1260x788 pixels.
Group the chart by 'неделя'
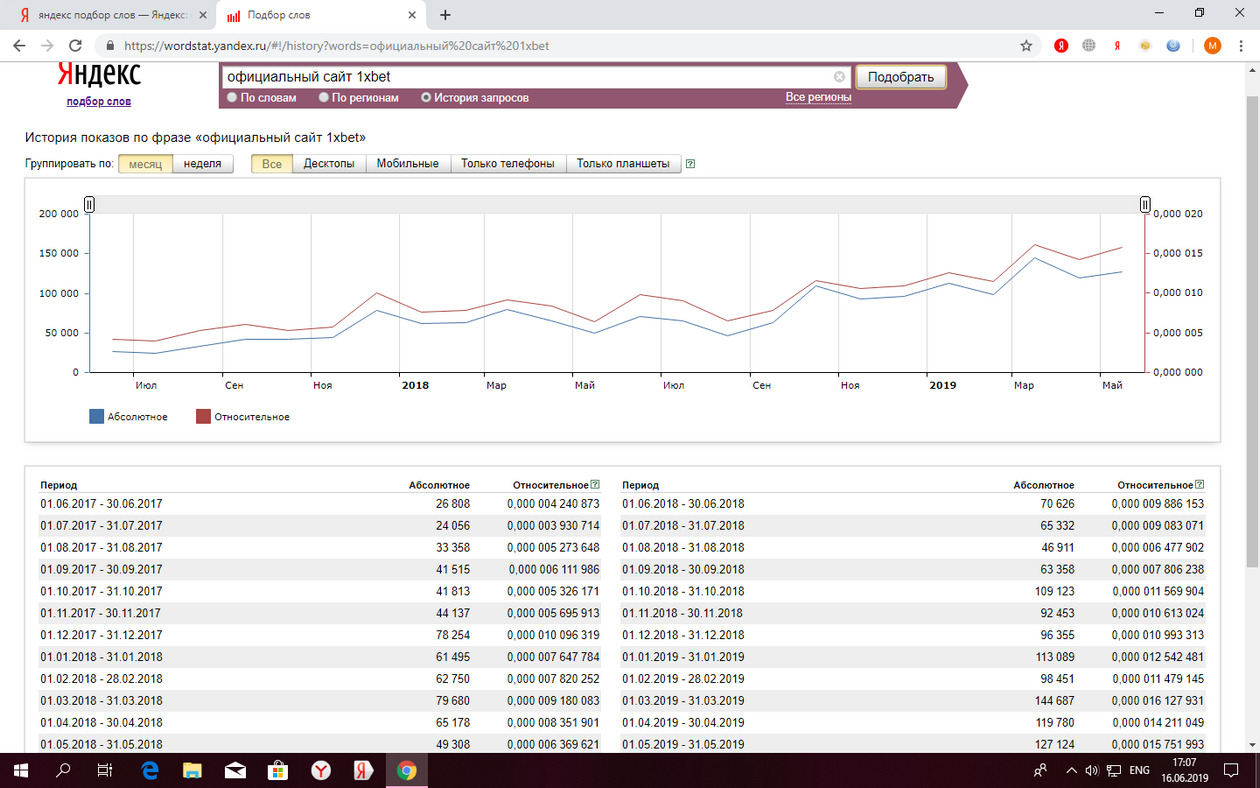(x=203, y=164)
